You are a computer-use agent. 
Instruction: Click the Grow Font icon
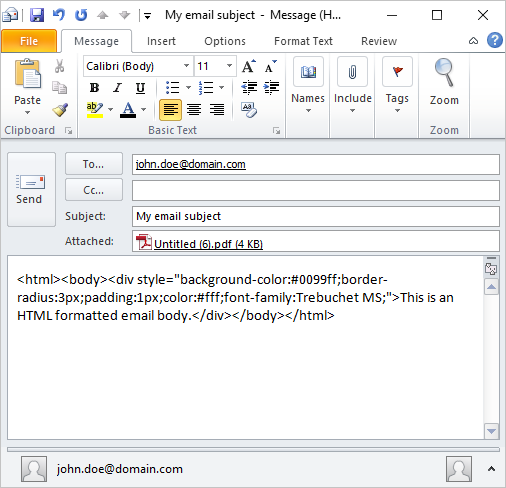coord(249,66)
